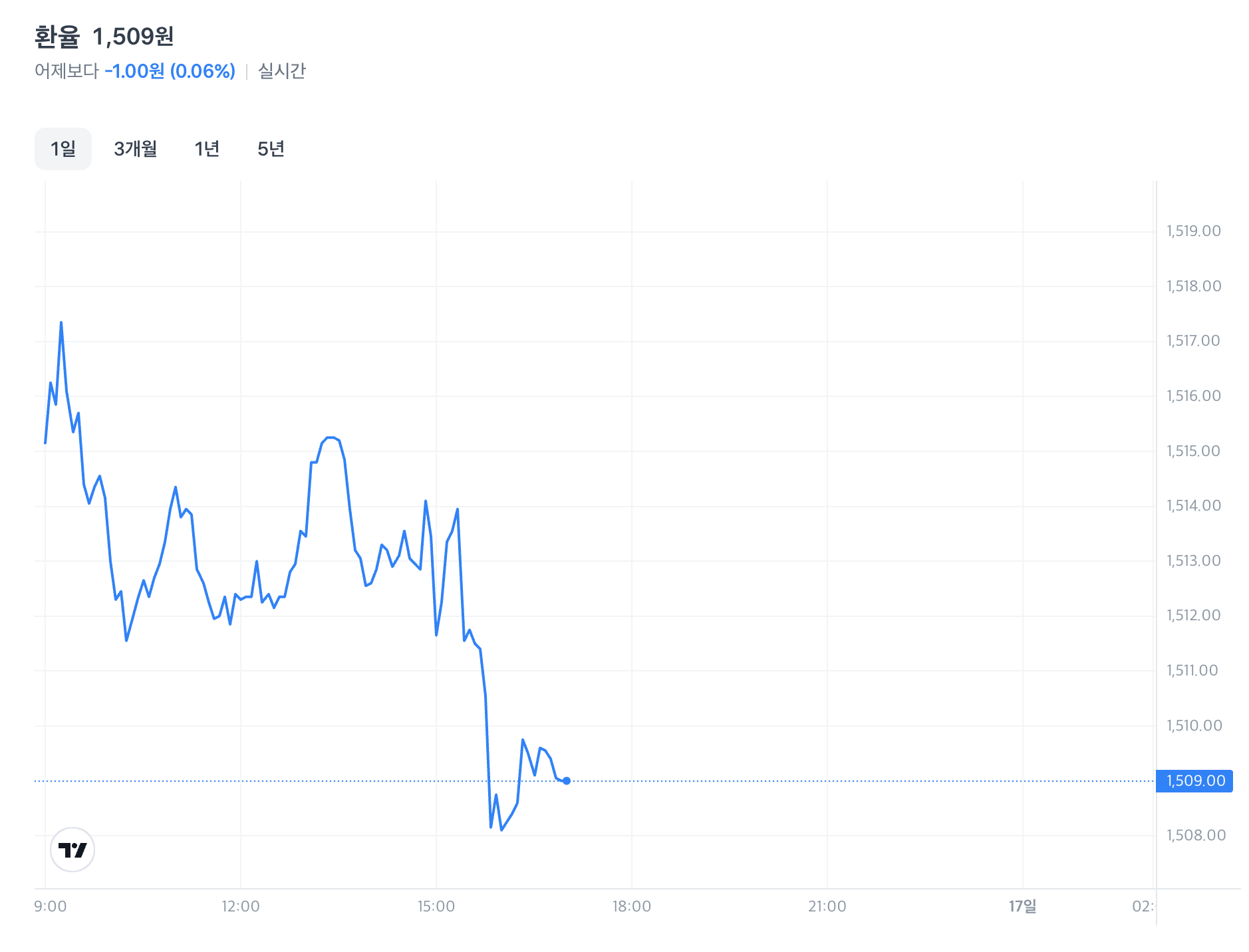The height and width of the screenshot is (952, 1249).
Task: Click the 17일 date axis label
Action: pyautogui.click(x=1022, y=906)
